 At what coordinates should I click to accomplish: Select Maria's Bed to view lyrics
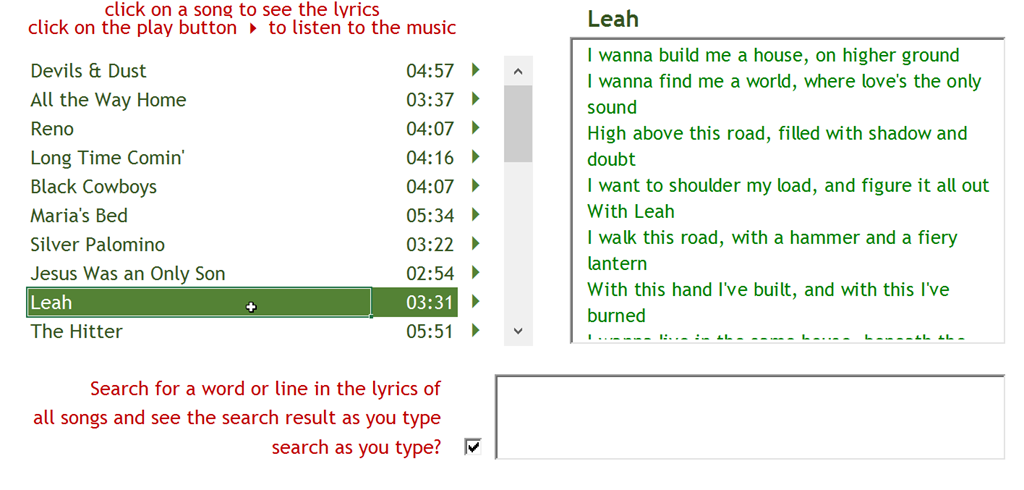tap(79, 216)
